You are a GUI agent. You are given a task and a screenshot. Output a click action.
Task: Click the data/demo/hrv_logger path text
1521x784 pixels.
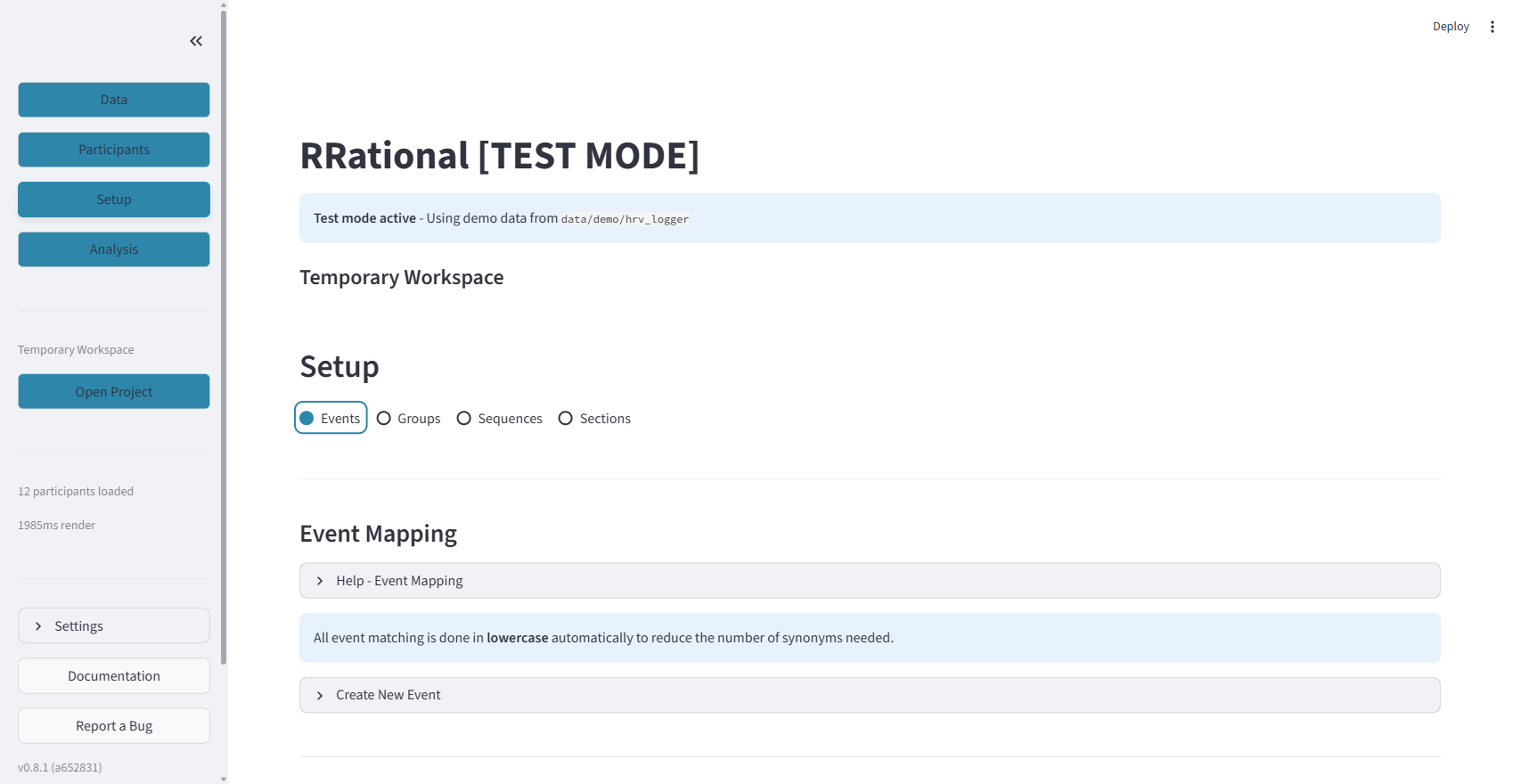tap(625, 219)
